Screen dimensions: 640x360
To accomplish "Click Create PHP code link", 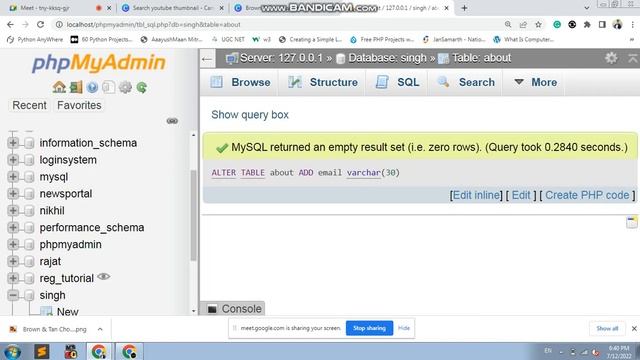I will pyautogui.click(x=587, y=195).
